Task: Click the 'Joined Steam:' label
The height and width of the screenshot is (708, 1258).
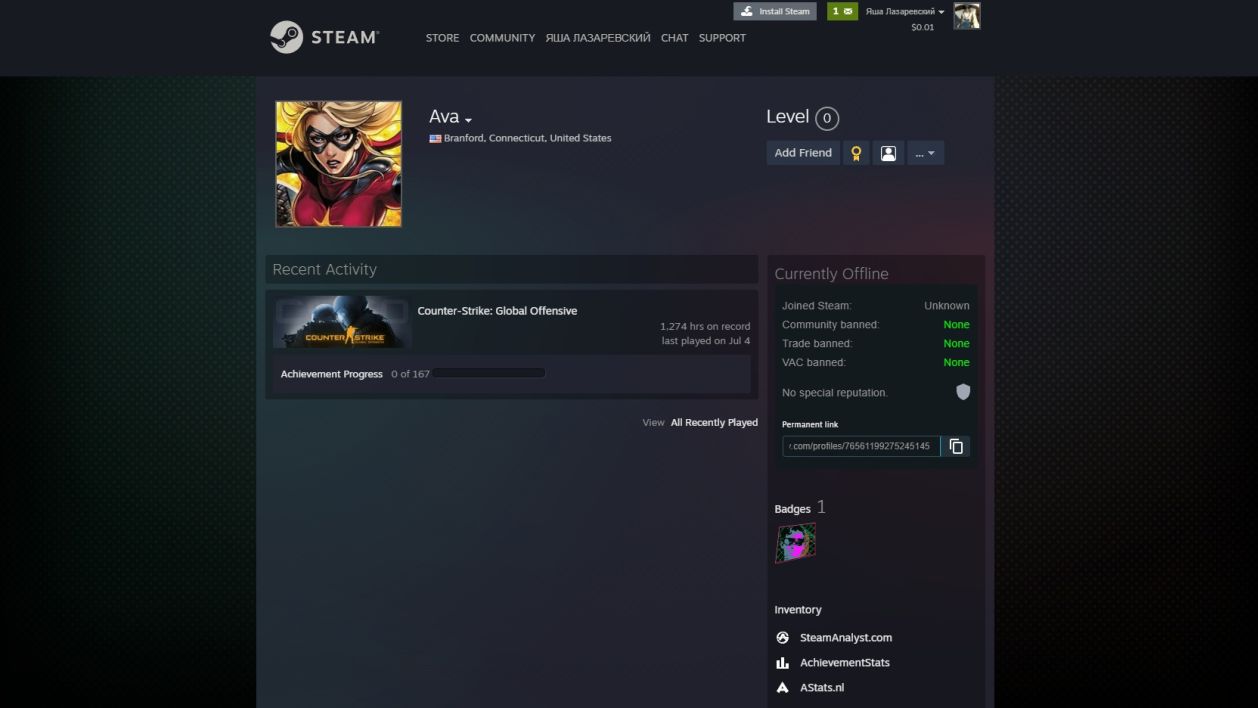Action: point(817,306)
